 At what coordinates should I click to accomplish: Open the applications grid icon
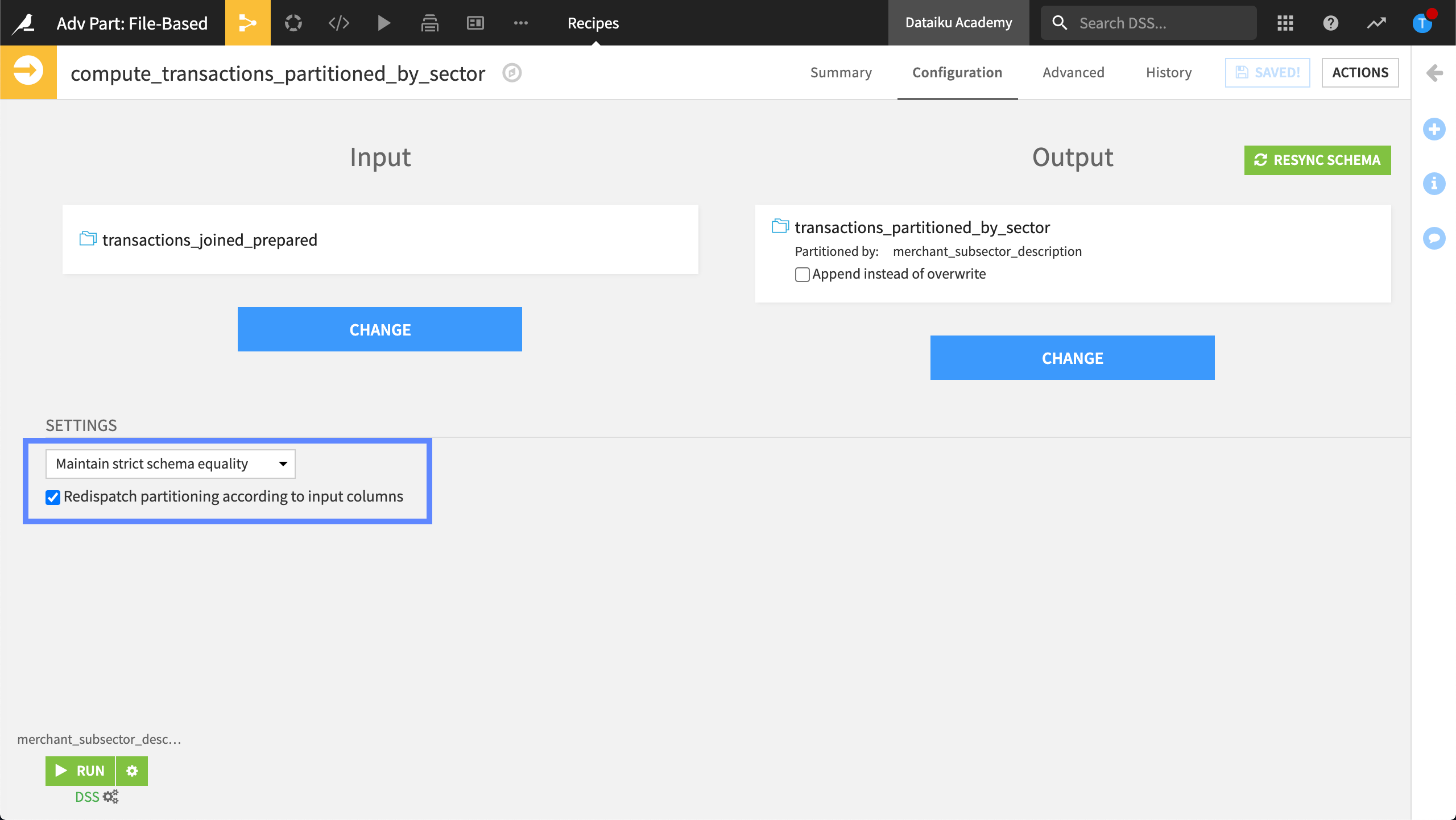pyautogui.click(x=1285, y=23)
